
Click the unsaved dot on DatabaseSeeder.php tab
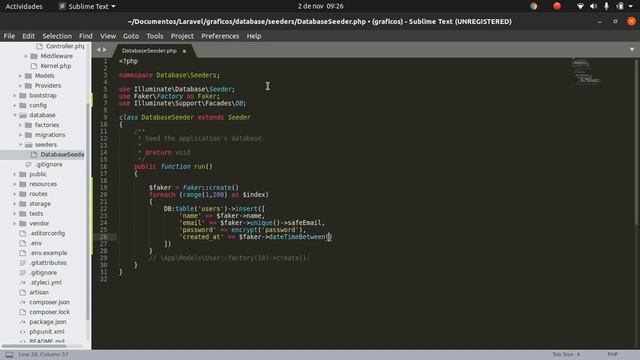184,51
